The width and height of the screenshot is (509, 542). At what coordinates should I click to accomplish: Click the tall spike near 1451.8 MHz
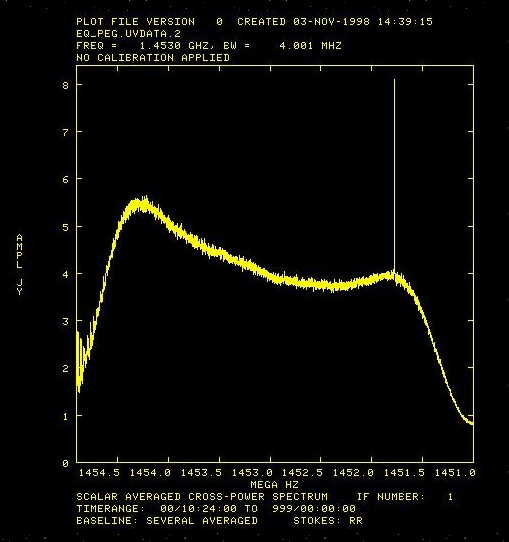pyautogui.click(x=394, y=176)
